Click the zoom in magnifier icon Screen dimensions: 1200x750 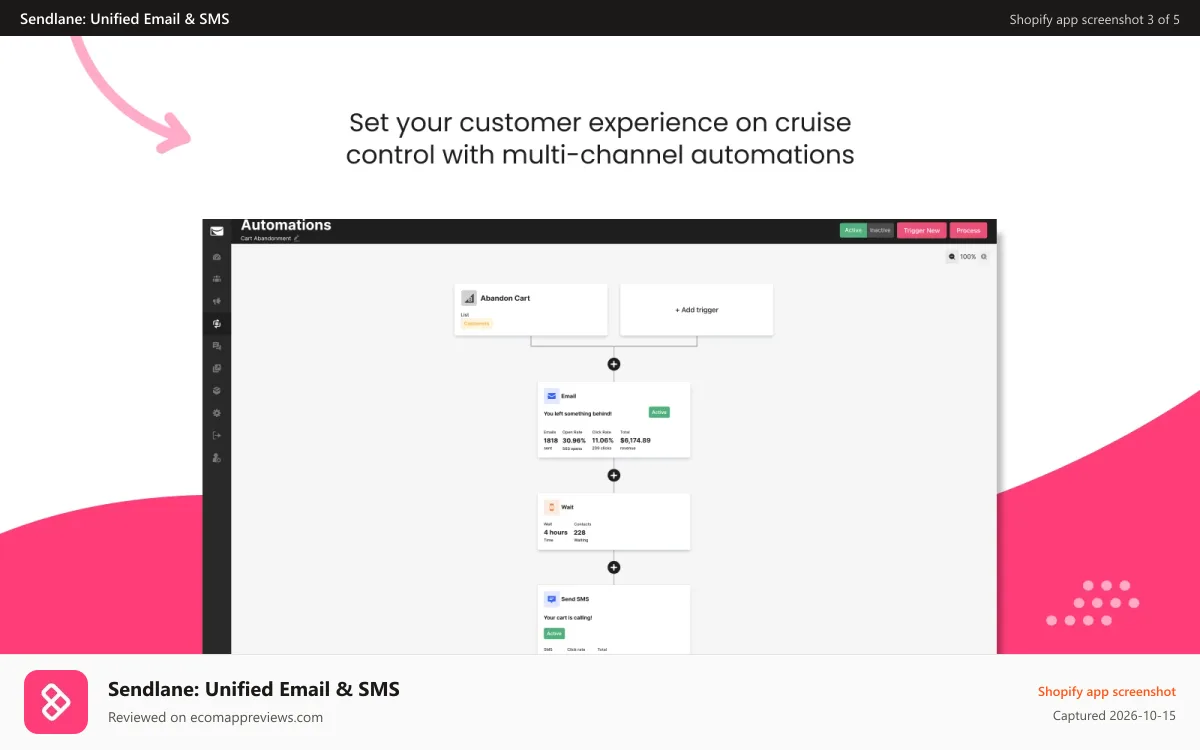point(984,257)
